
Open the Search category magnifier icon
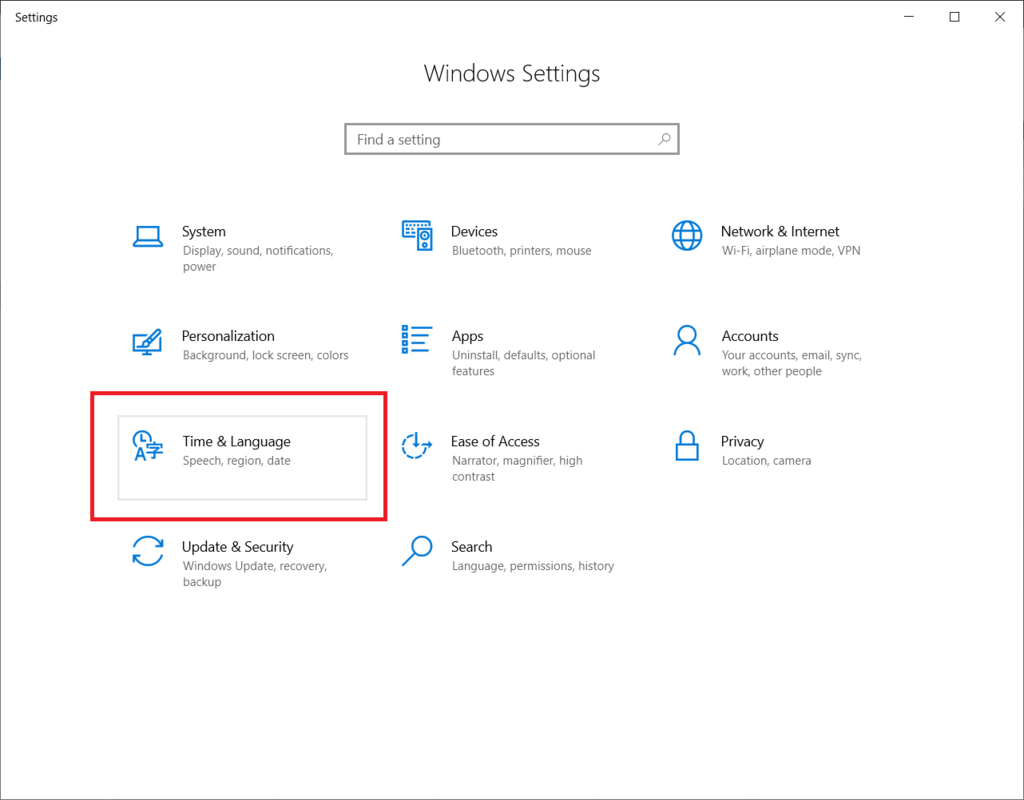point(417,551)
